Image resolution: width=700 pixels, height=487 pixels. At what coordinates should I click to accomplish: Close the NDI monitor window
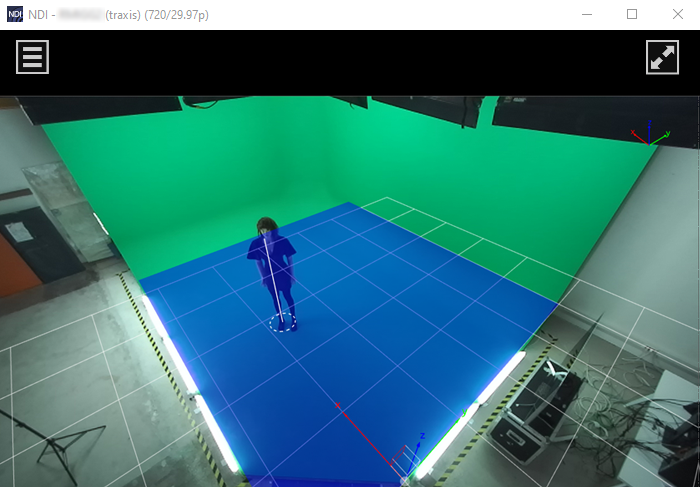(x=677, y=15)
